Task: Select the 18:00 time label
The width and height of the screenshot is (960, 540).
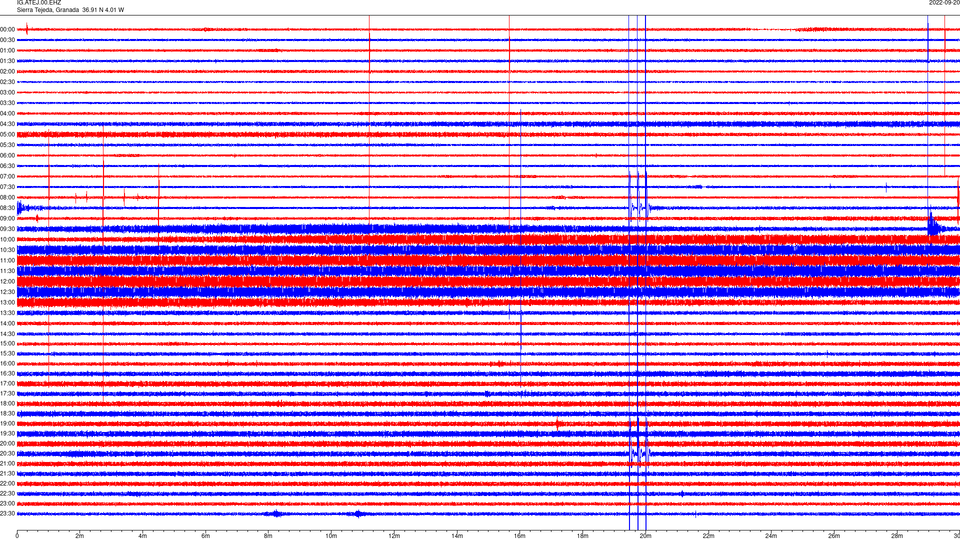Action: [x=7, y=403]
